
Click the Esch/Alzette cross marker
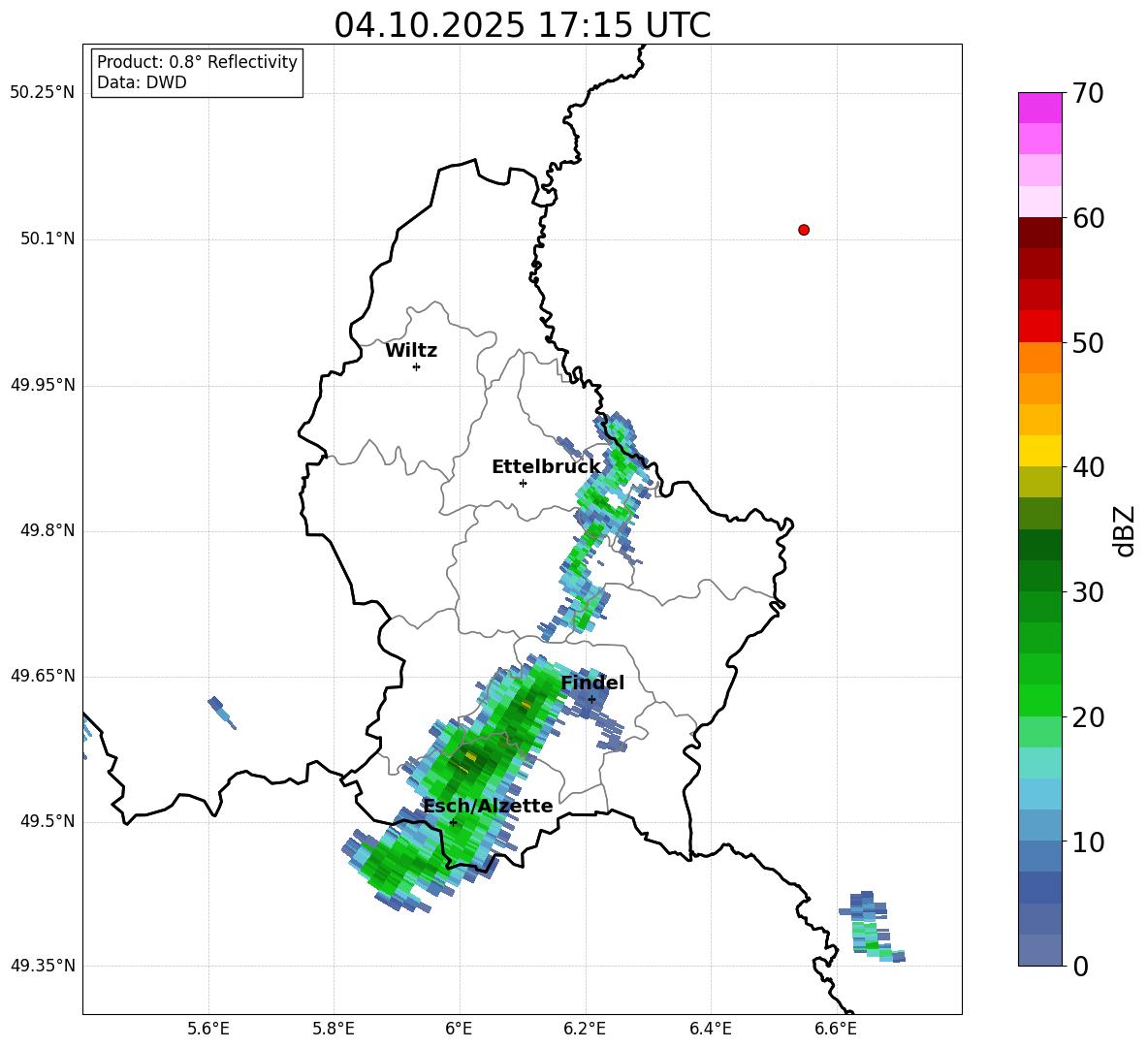tap(453, 822)
